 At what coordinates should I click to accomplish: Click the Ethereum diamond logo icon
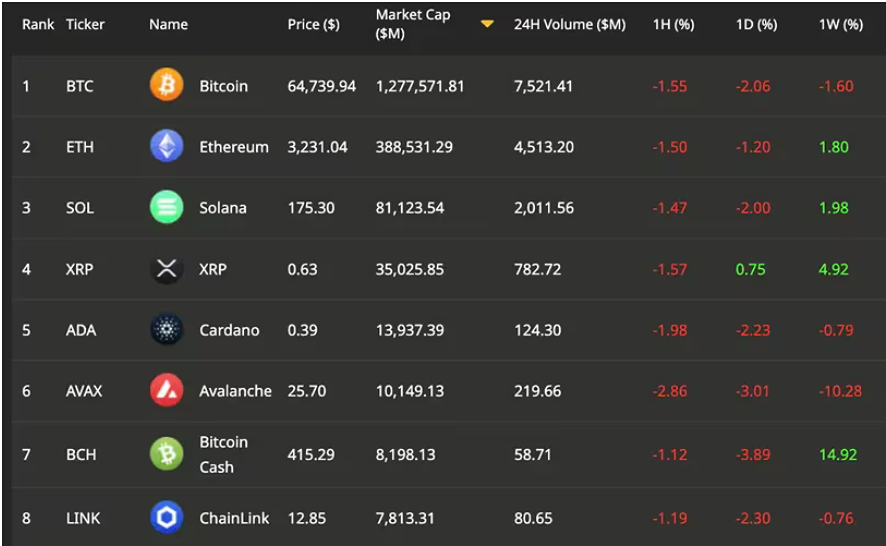pos(167,147)
